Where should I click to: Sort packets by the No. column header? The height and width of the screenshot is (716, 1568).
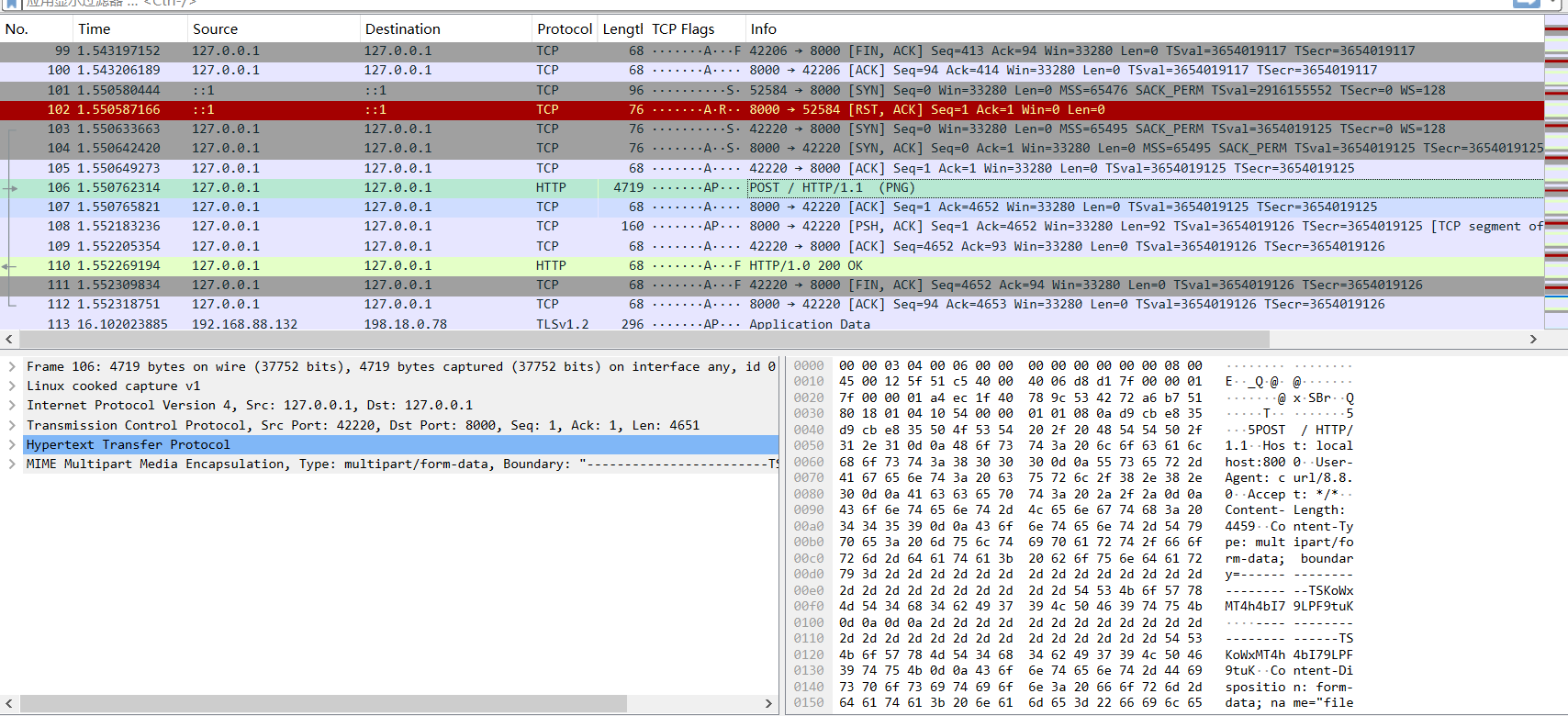(37, 28)
